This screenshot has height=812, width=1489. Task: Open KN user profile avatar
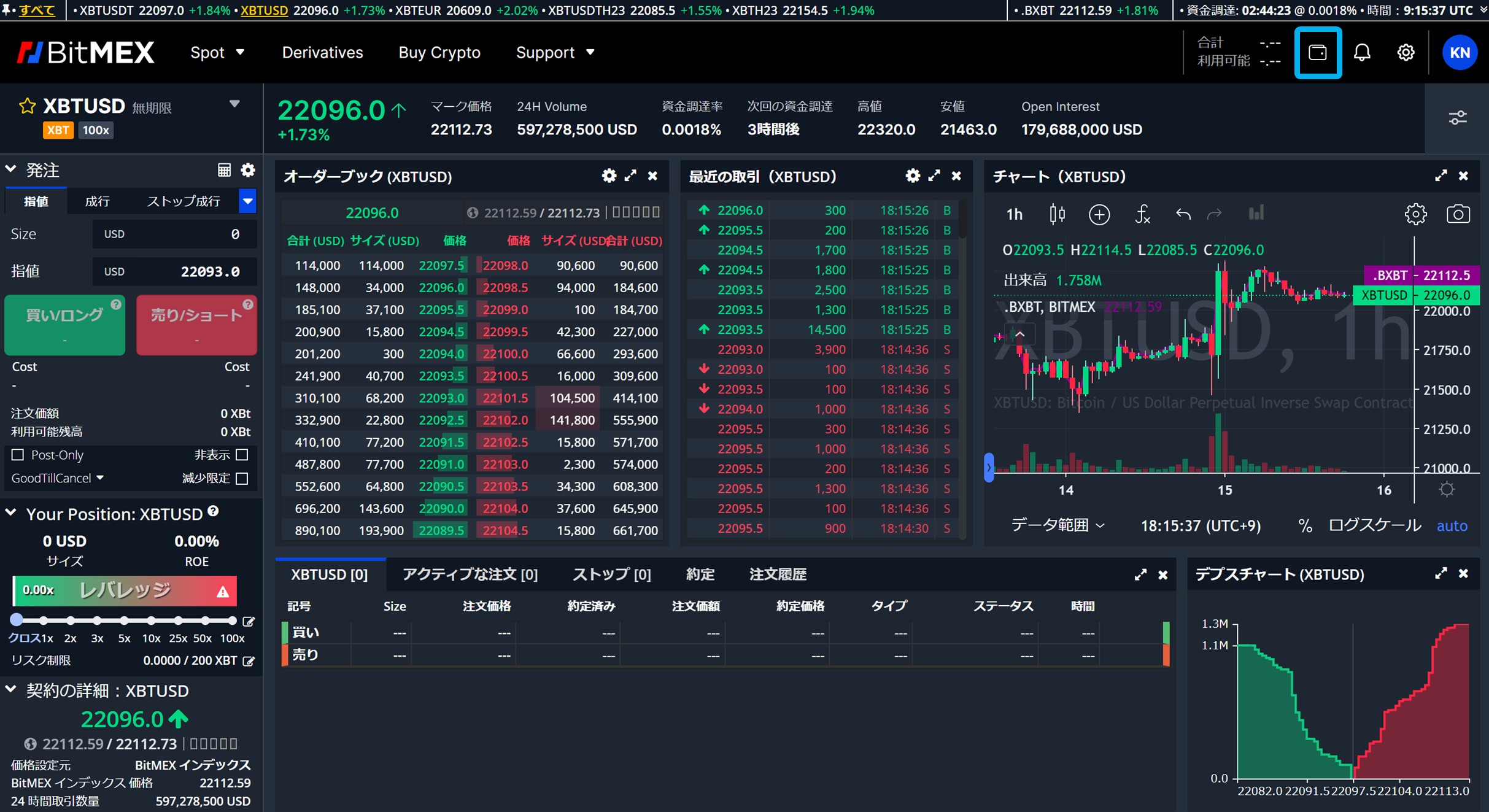click(1460, 53)
